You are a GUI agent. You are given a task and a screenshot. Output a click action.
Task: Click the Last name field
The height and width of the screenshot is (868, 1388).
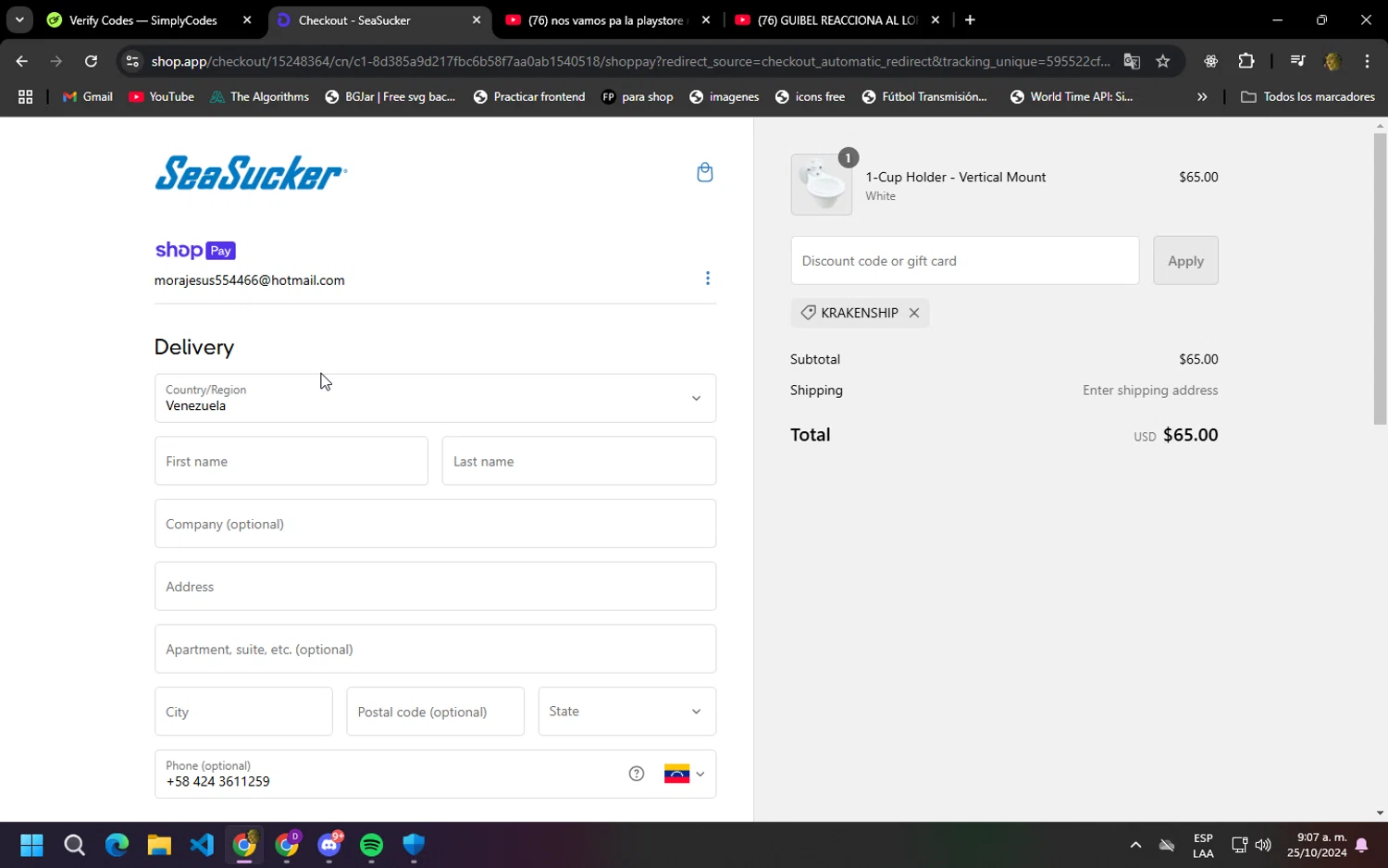pos(579,461)
